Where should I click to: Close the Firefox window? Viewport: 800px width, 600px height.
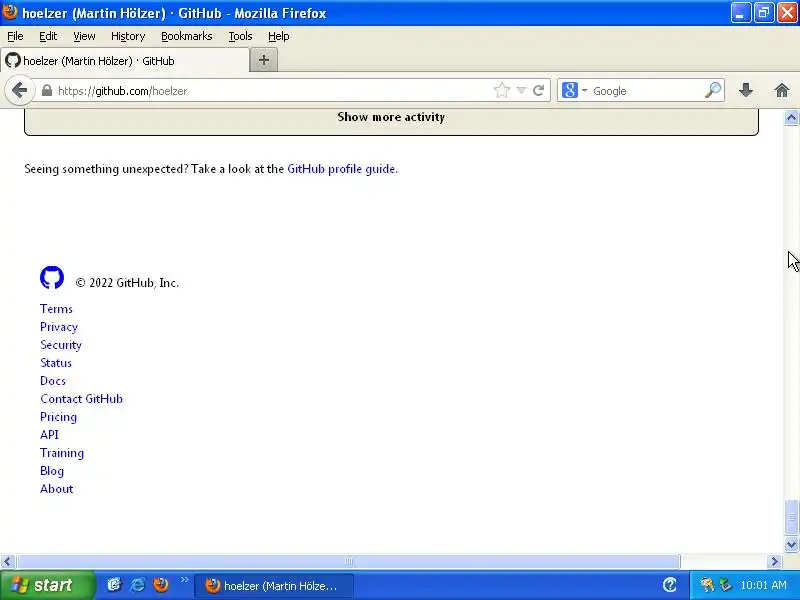pos(787,13)
